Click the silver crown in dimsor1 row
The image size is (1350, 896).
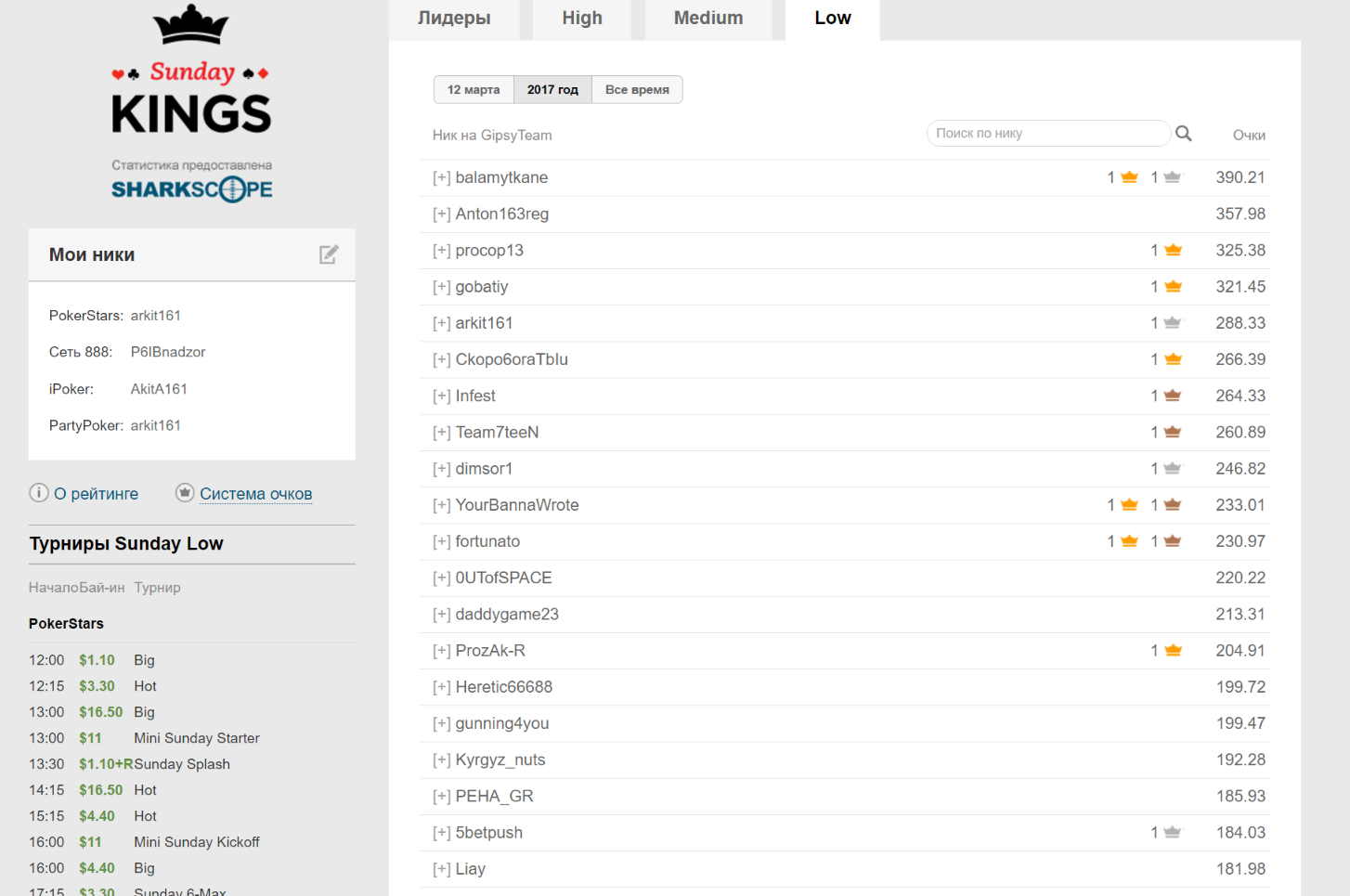1173,469
